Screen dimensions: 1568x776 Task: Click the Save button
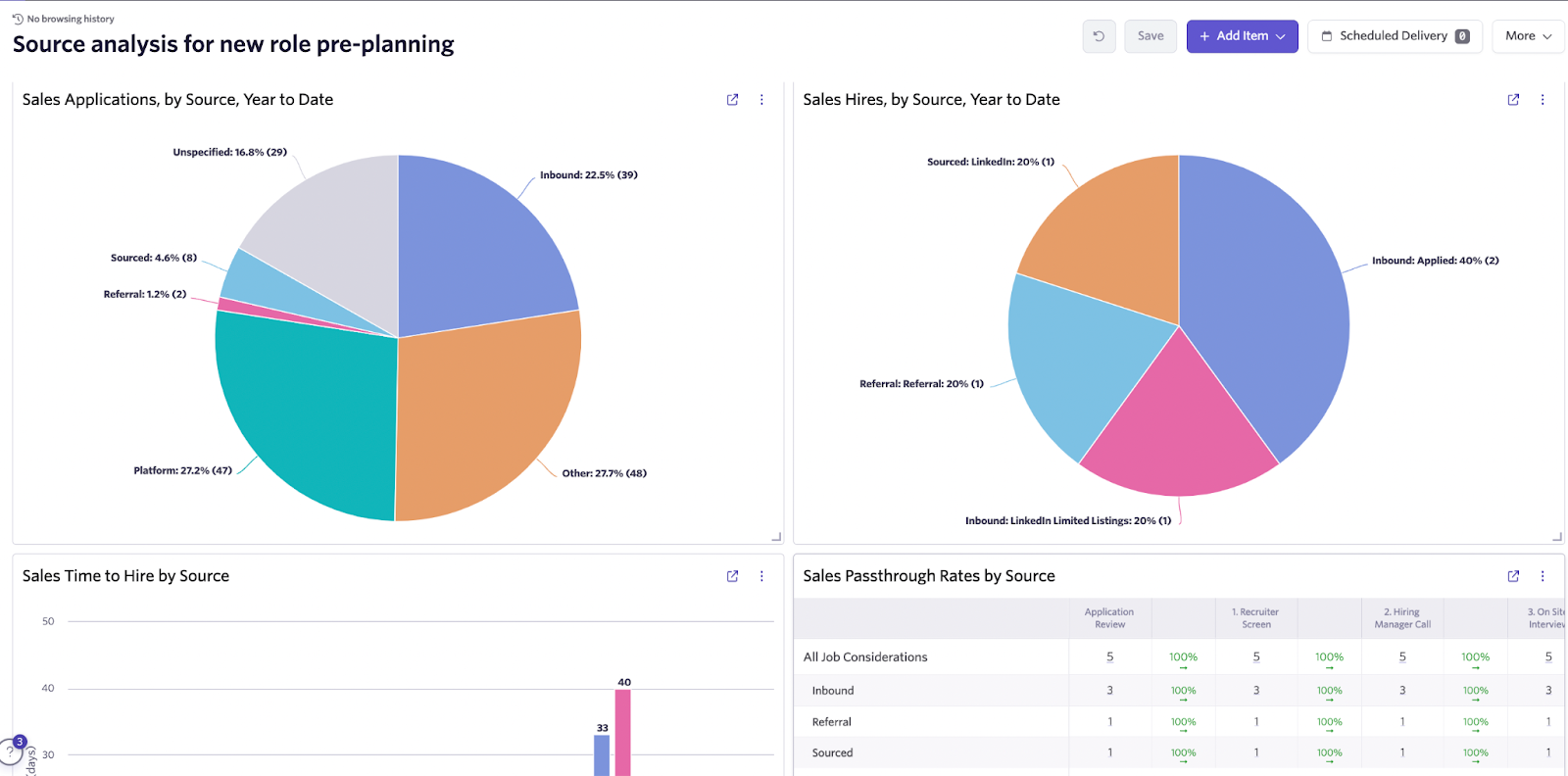point(1151,36)
